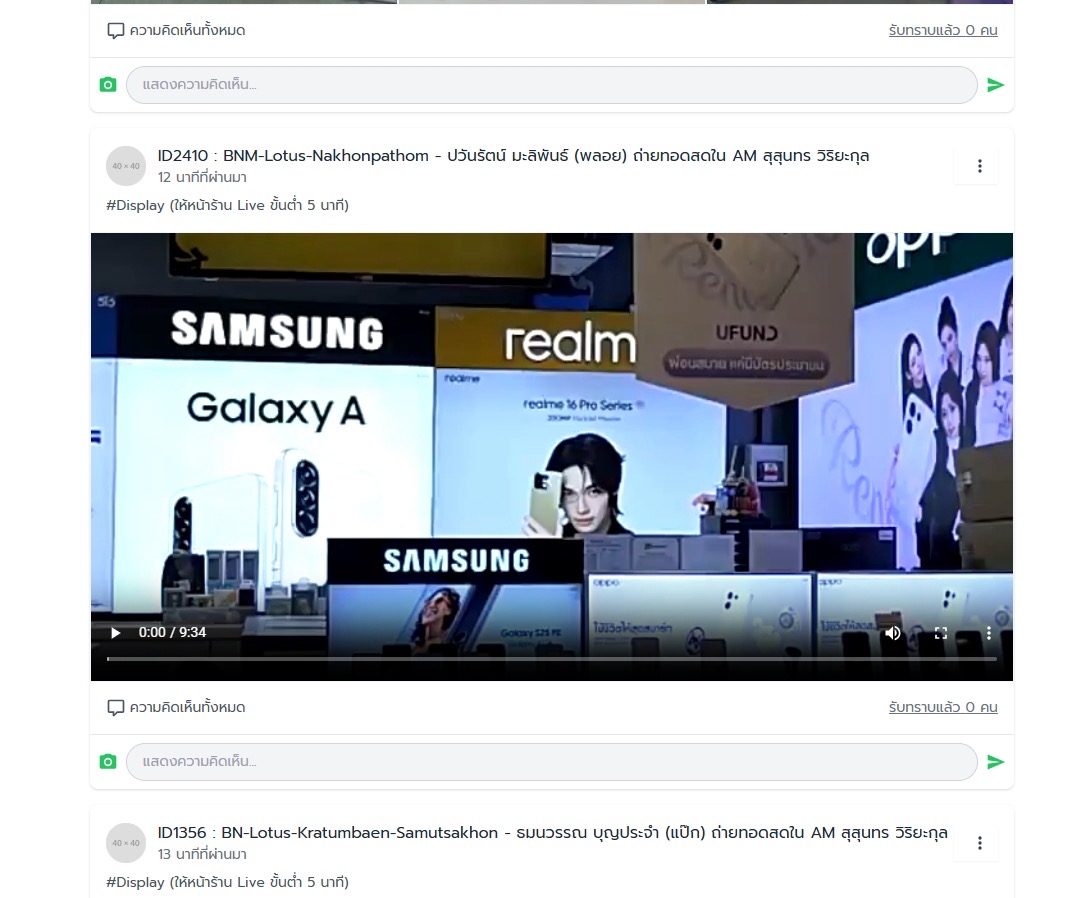This screenshot has width=1069, height=898.
Task: Open acknowledged-by link above the ID2410 post
Action: point(943,30)
